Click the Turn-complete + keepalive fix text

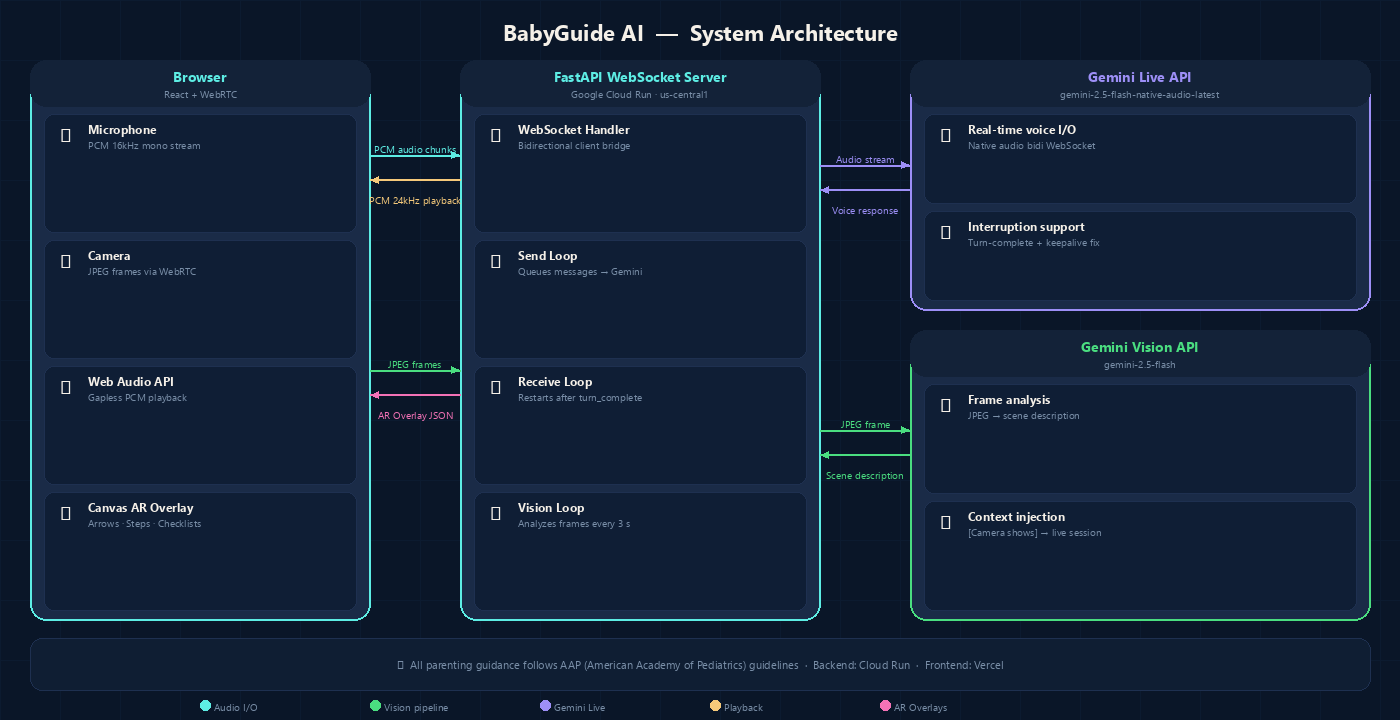[1034, 243]
